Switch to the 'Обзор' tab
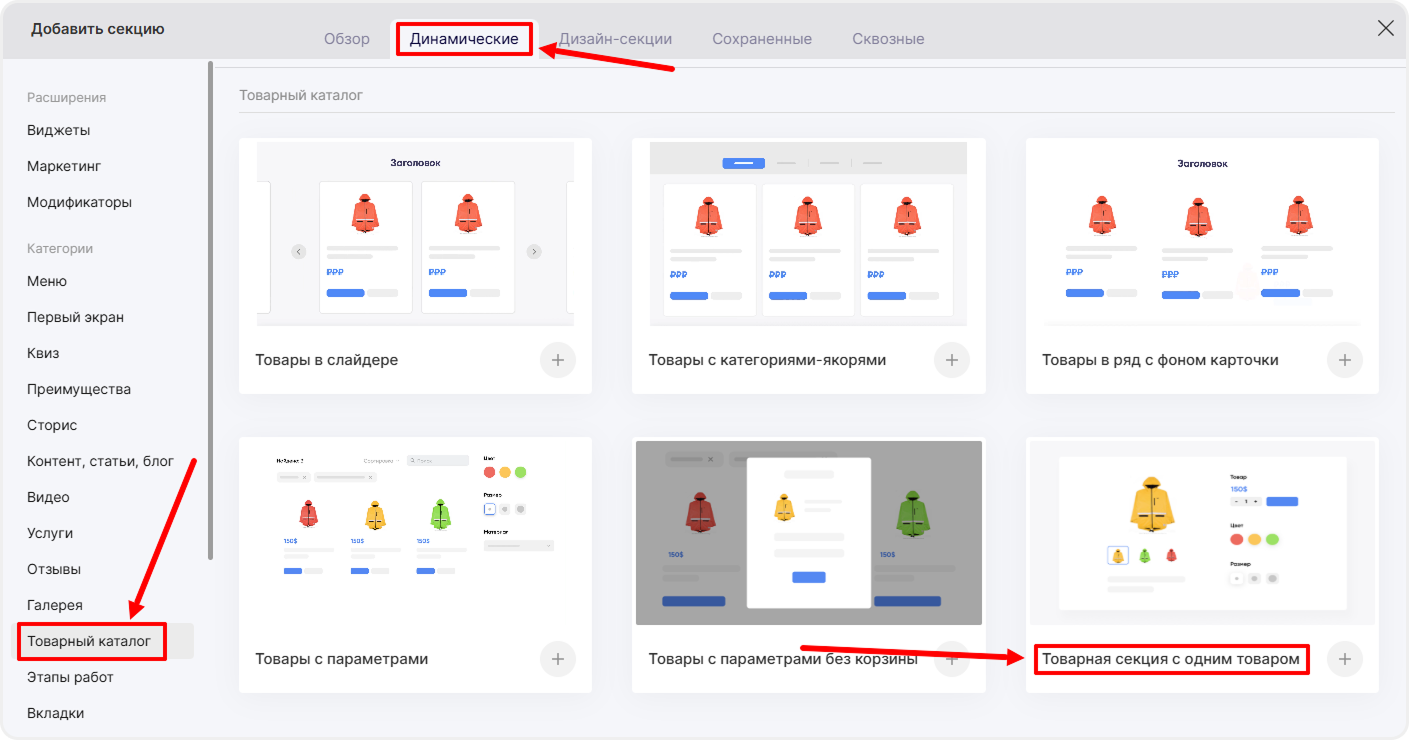 (347, 39)
